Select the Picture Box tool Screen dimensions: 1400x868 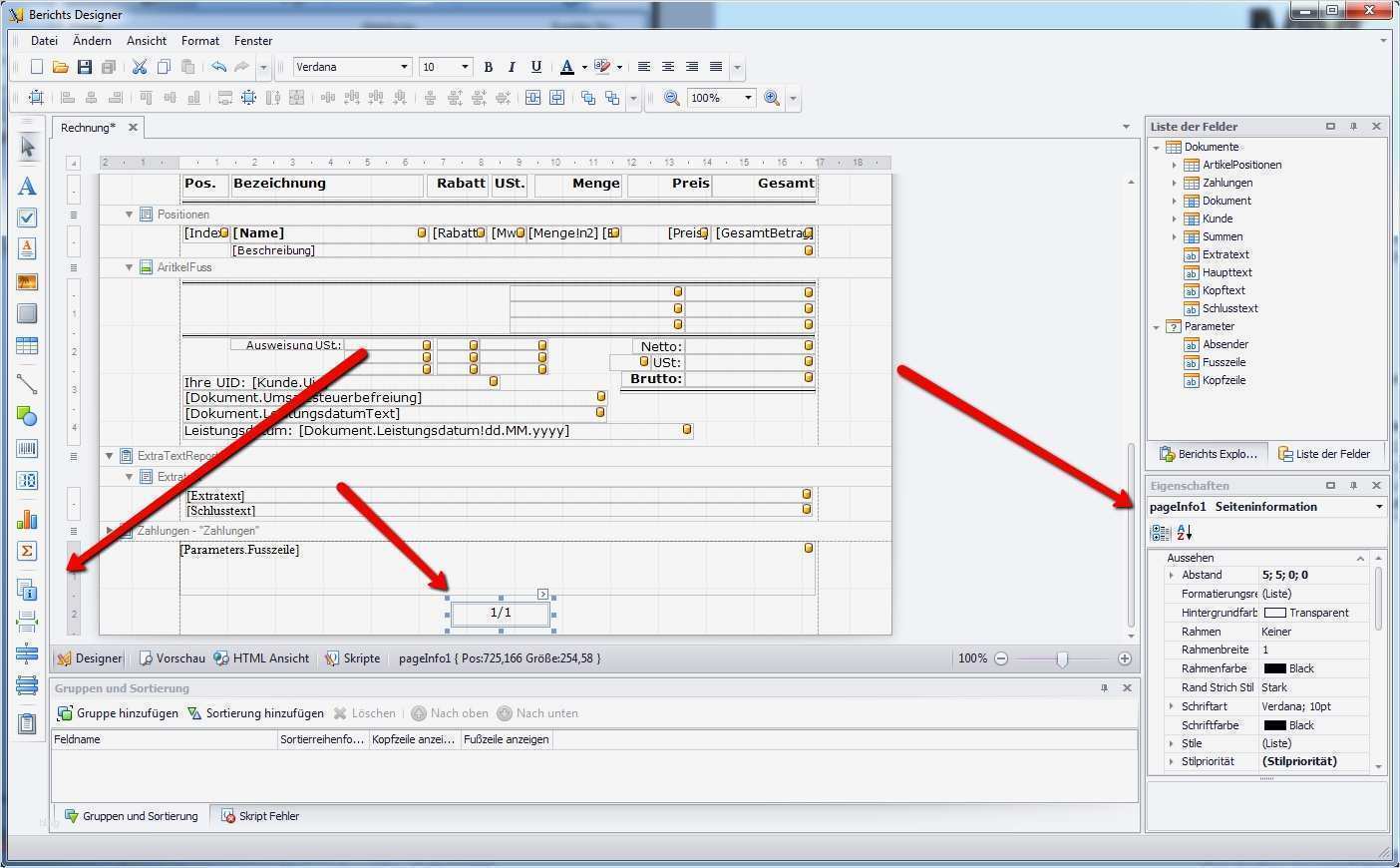tap(27, 281)
